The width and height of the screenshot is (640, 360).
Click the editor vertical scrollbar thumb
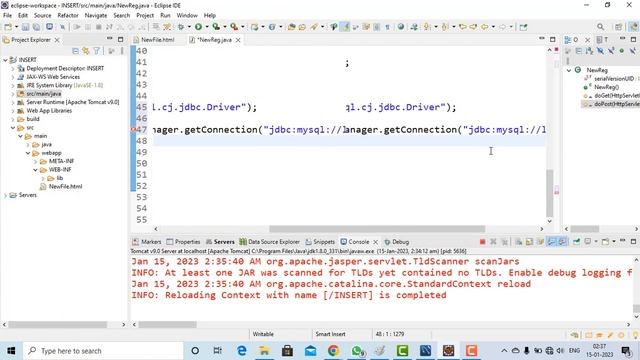click(549, 193)
